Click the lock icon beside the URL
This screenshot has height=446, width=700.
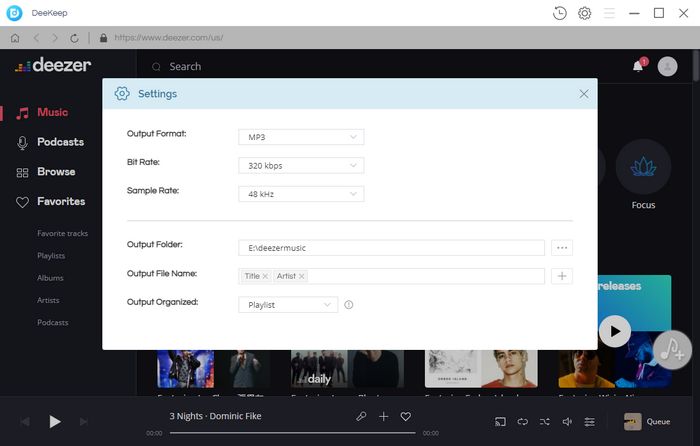click(104, 38)
